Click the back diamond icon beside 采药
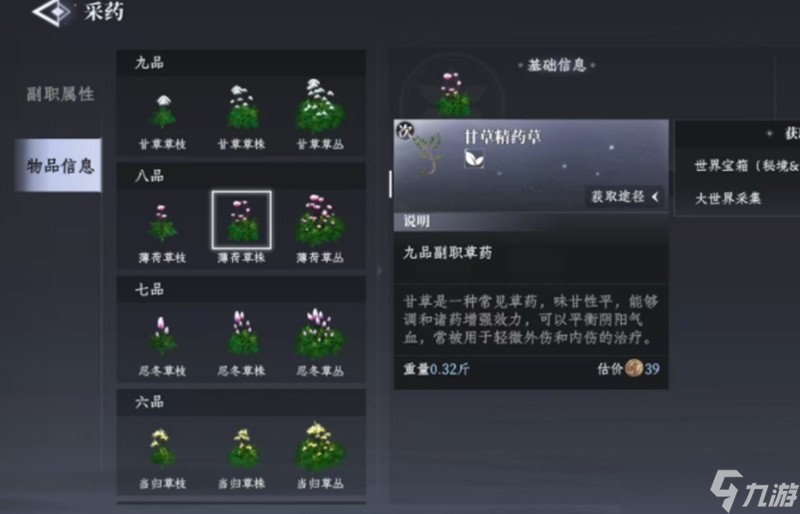This screenshot has height=514, width=800. coord(53,12)
